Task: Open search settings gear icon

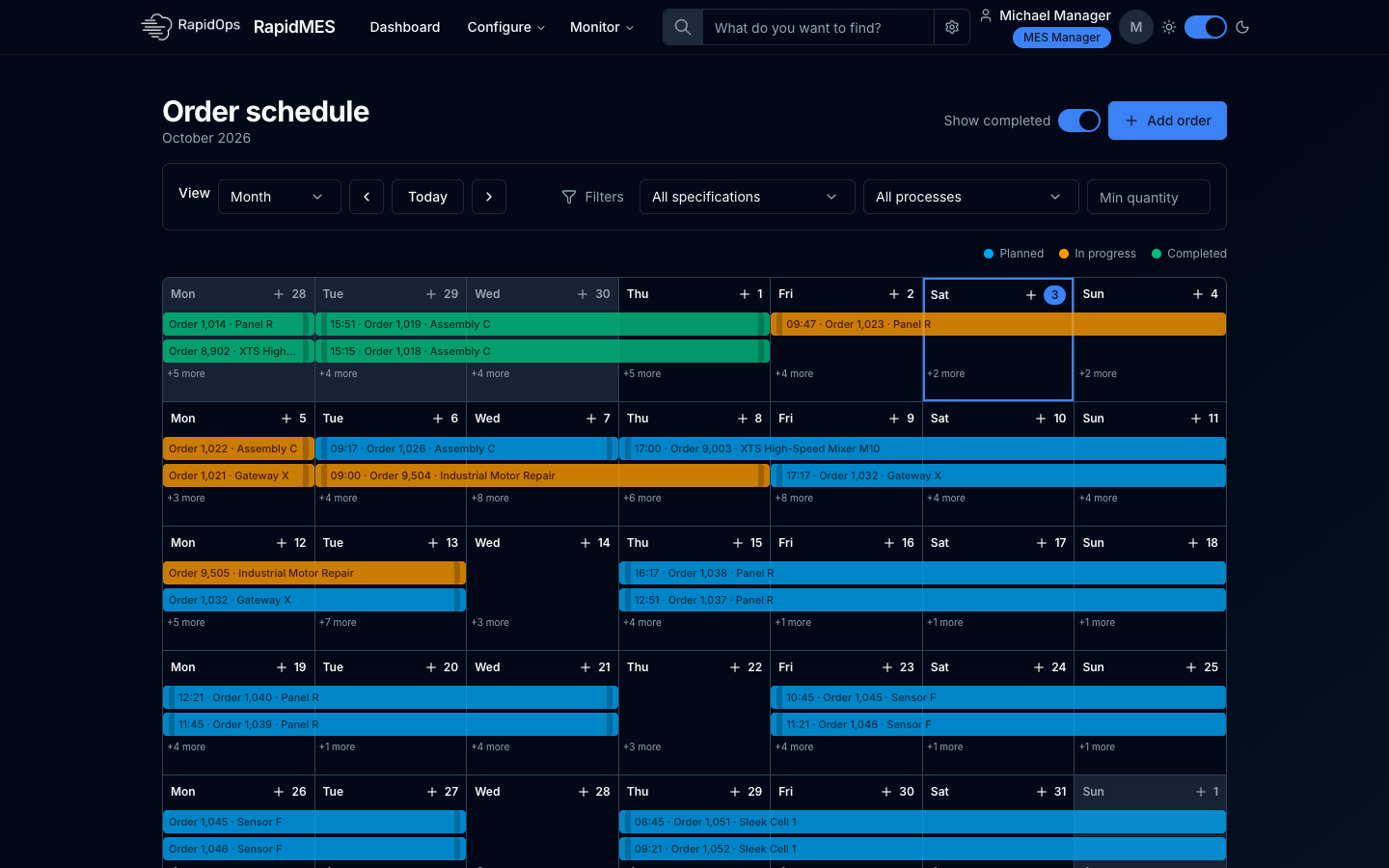Action: [952, 27]
